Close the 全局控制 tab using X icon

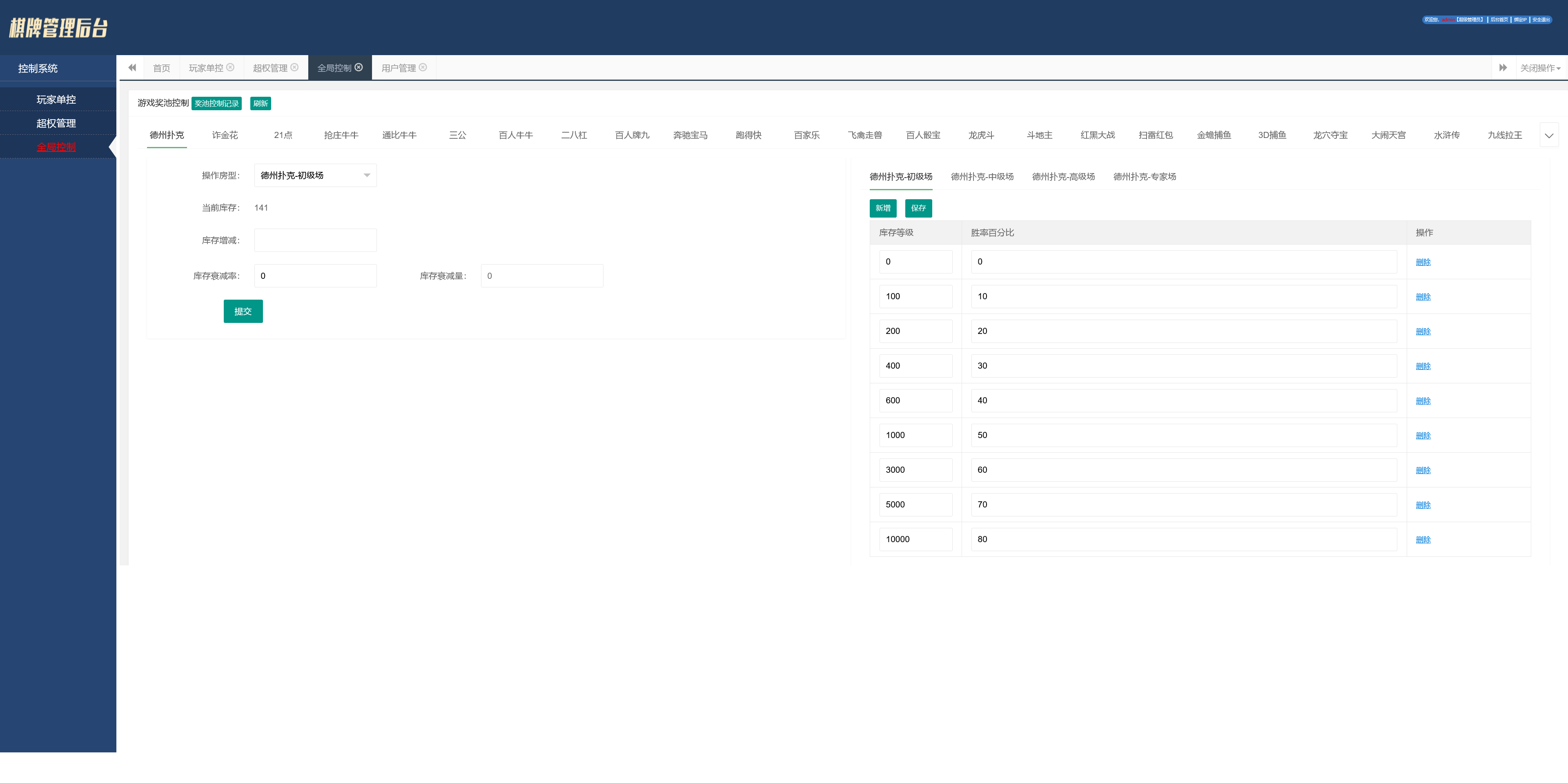click(359, 67)
